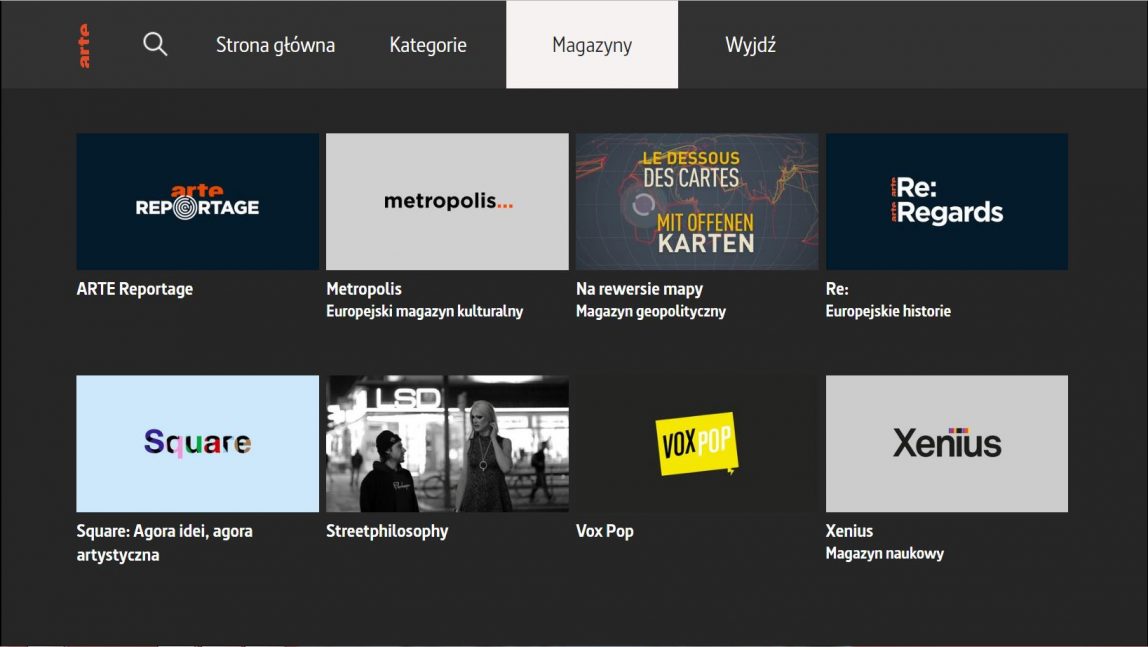This screenshot has height=647, width=1148.
Task: Open the Kategorie menu item
Action: (x=428, y=45)
